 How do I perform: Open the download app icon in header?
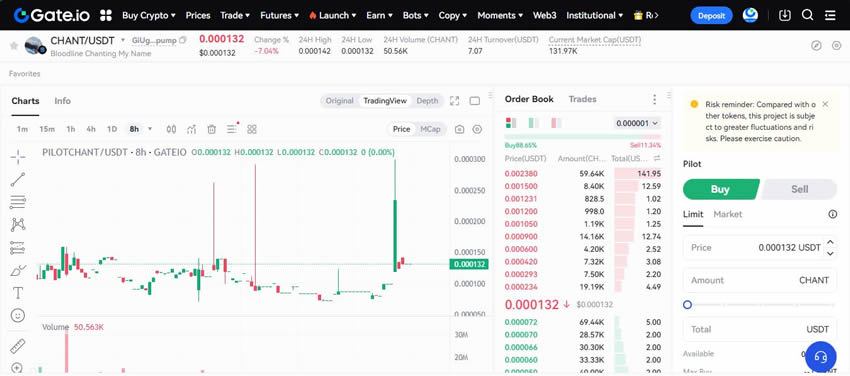pyautogui.click(x=784, y=15)
